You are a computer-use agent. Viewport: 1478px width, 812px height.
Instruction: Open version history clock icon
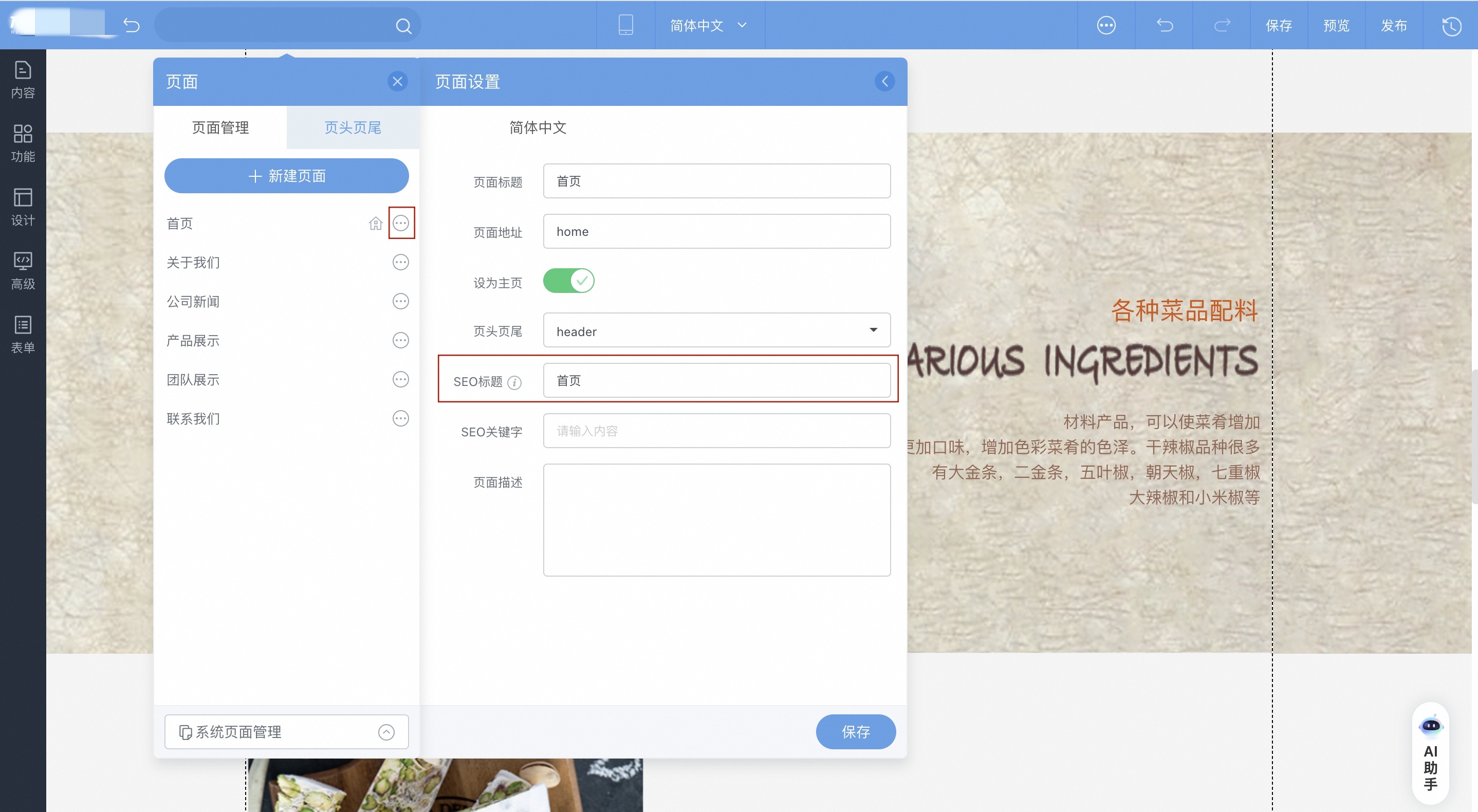click(x=1451, y=26)
